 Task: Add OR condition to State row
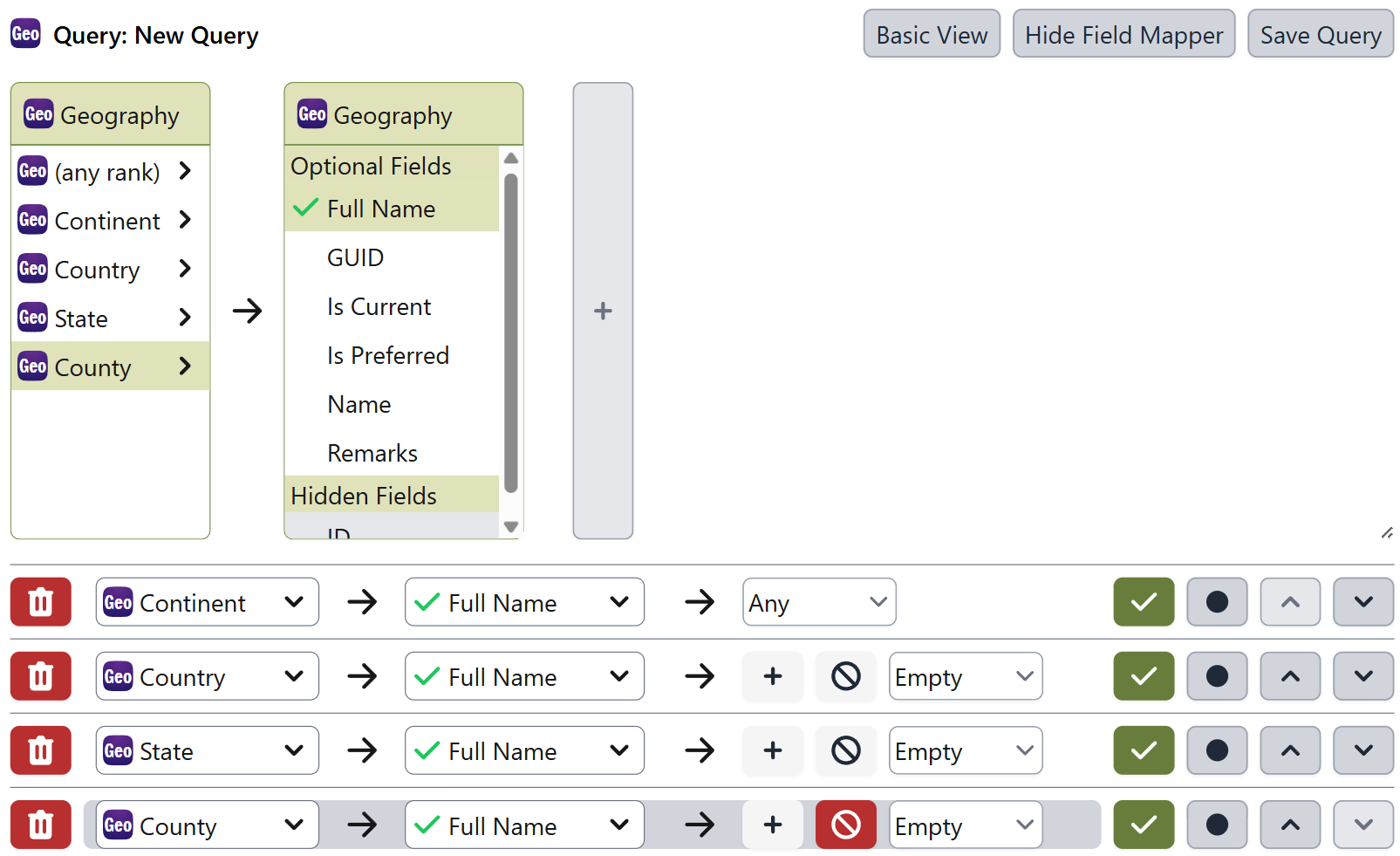coord(773,750)
